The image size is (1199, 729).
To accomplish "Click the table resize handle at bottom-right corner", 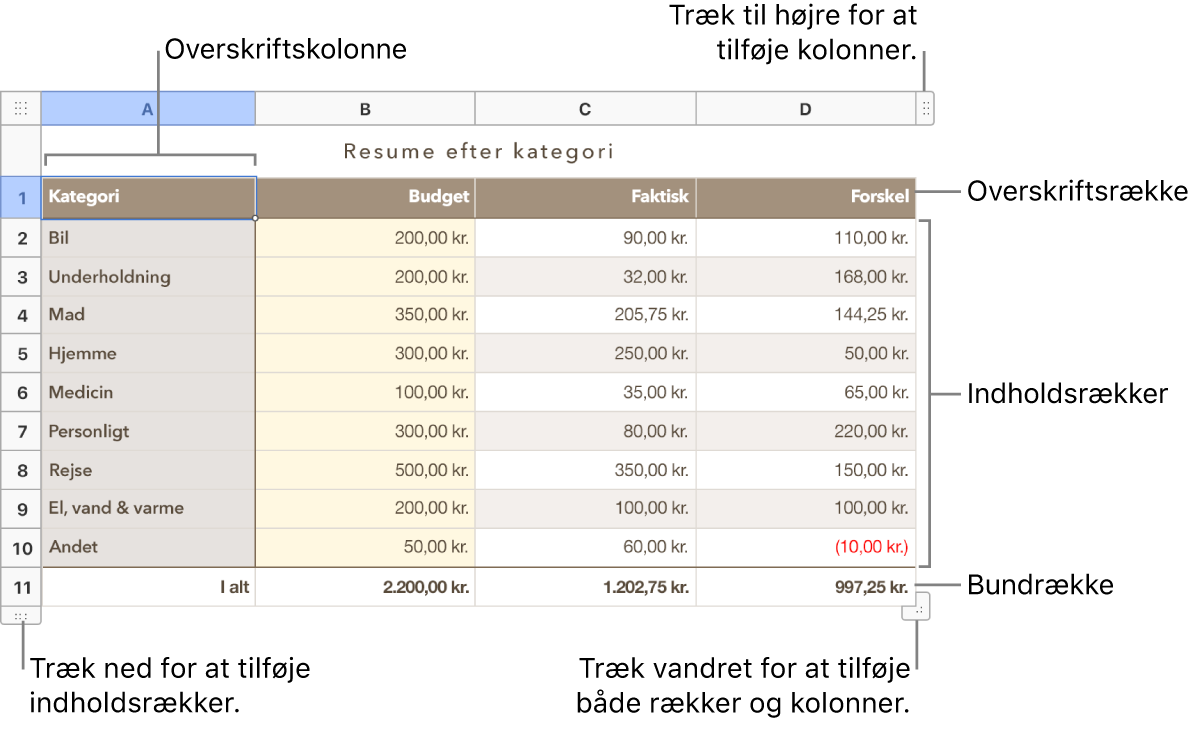I will [918, 607].
